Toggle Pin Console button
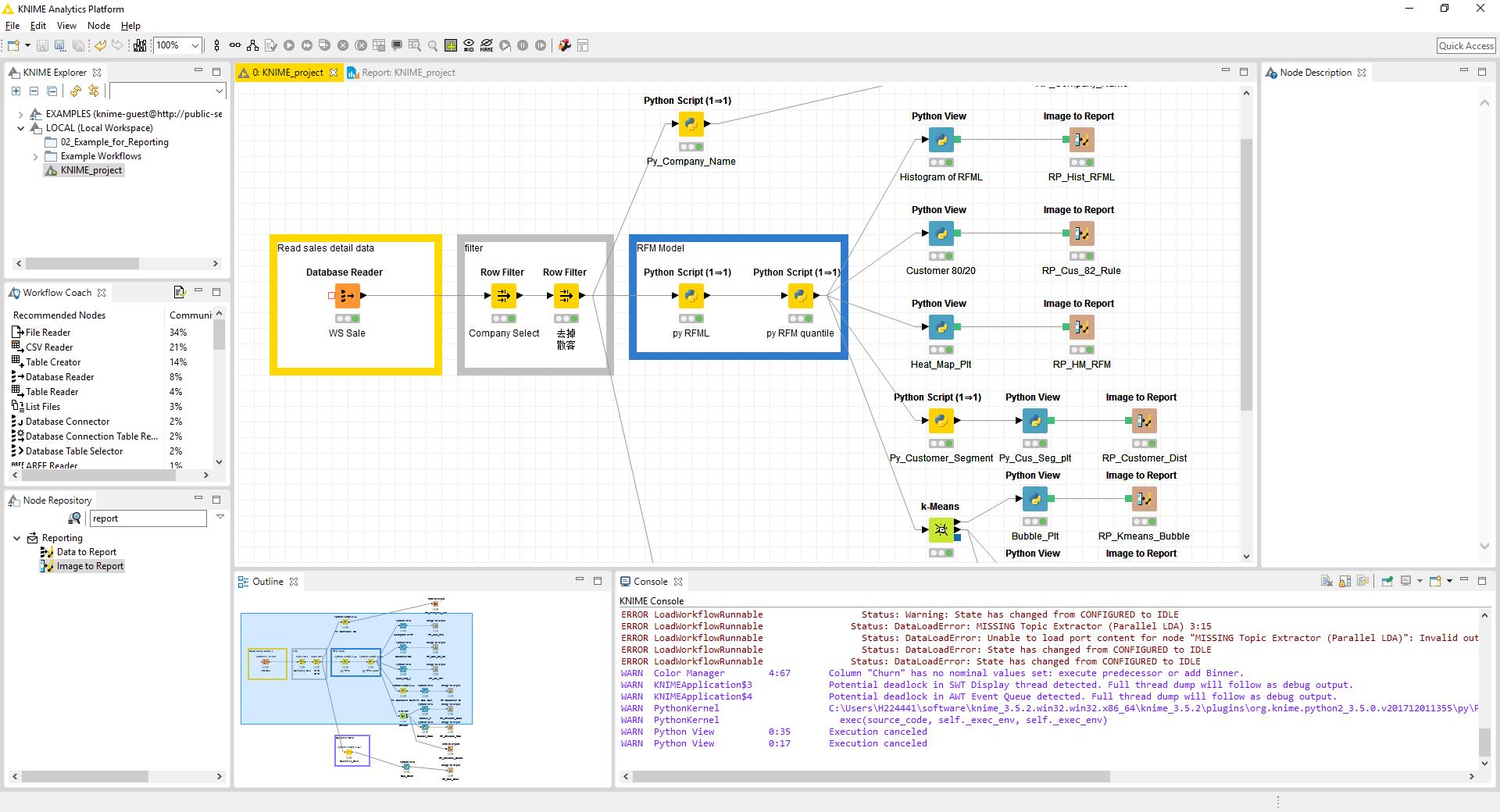Screen dimensions: 1500x812 [1387, 581]
